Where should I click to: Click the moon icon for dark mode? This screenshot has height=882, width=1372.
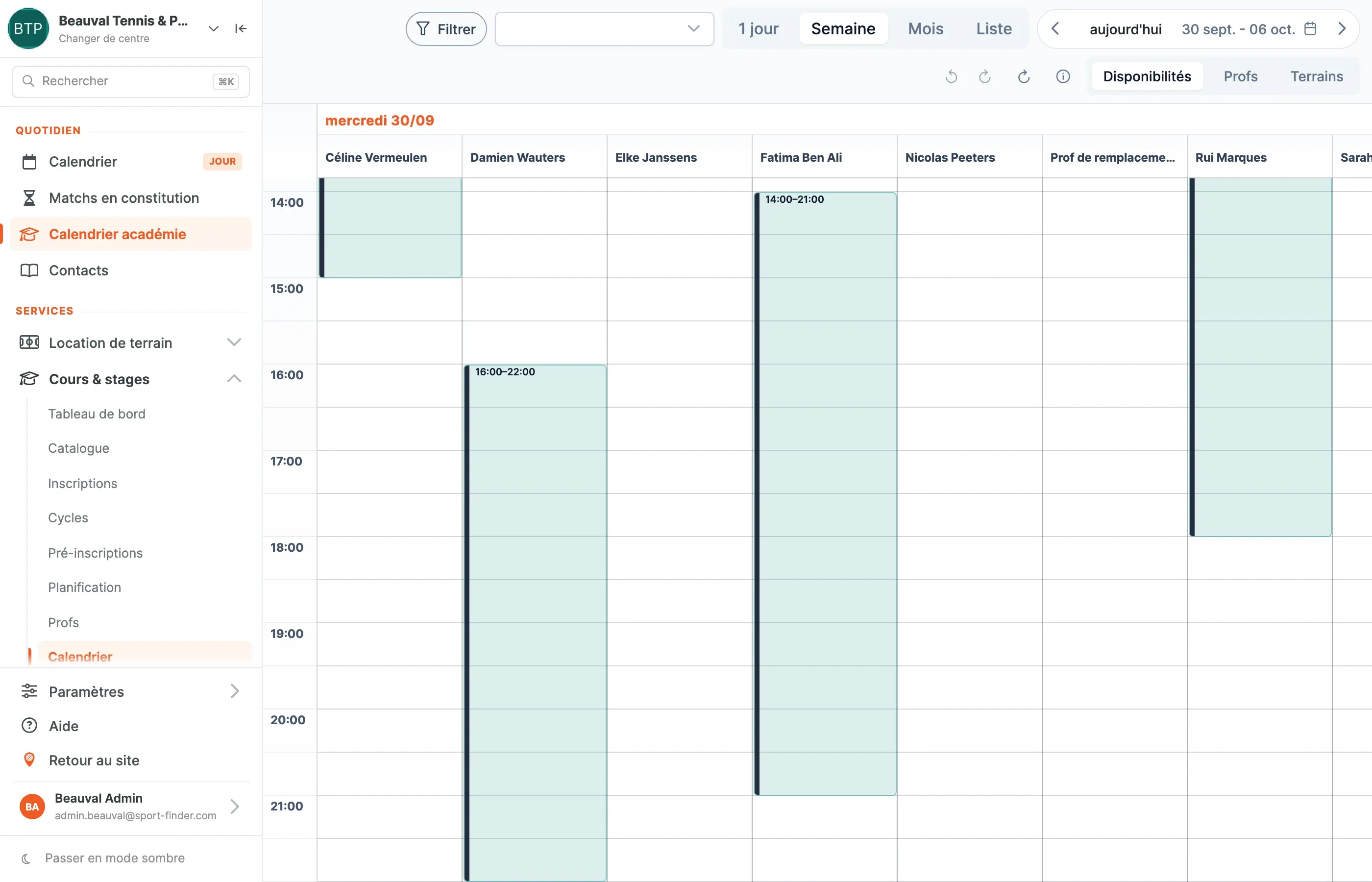(x=26, y=858)
